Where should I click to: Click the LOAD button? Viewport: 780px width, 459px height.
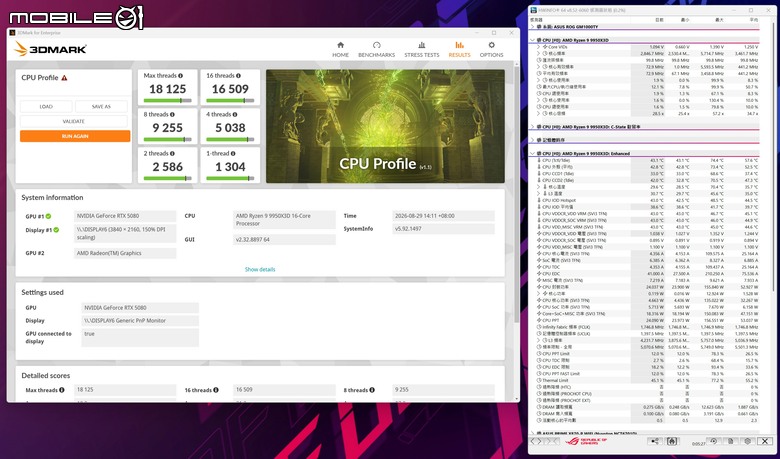(46, 106)
